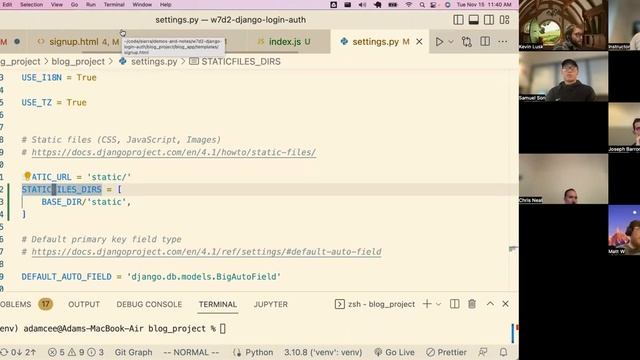Screen dimensions: 640x360
Task: Open the View menu
Action: [x=57, y=4]
